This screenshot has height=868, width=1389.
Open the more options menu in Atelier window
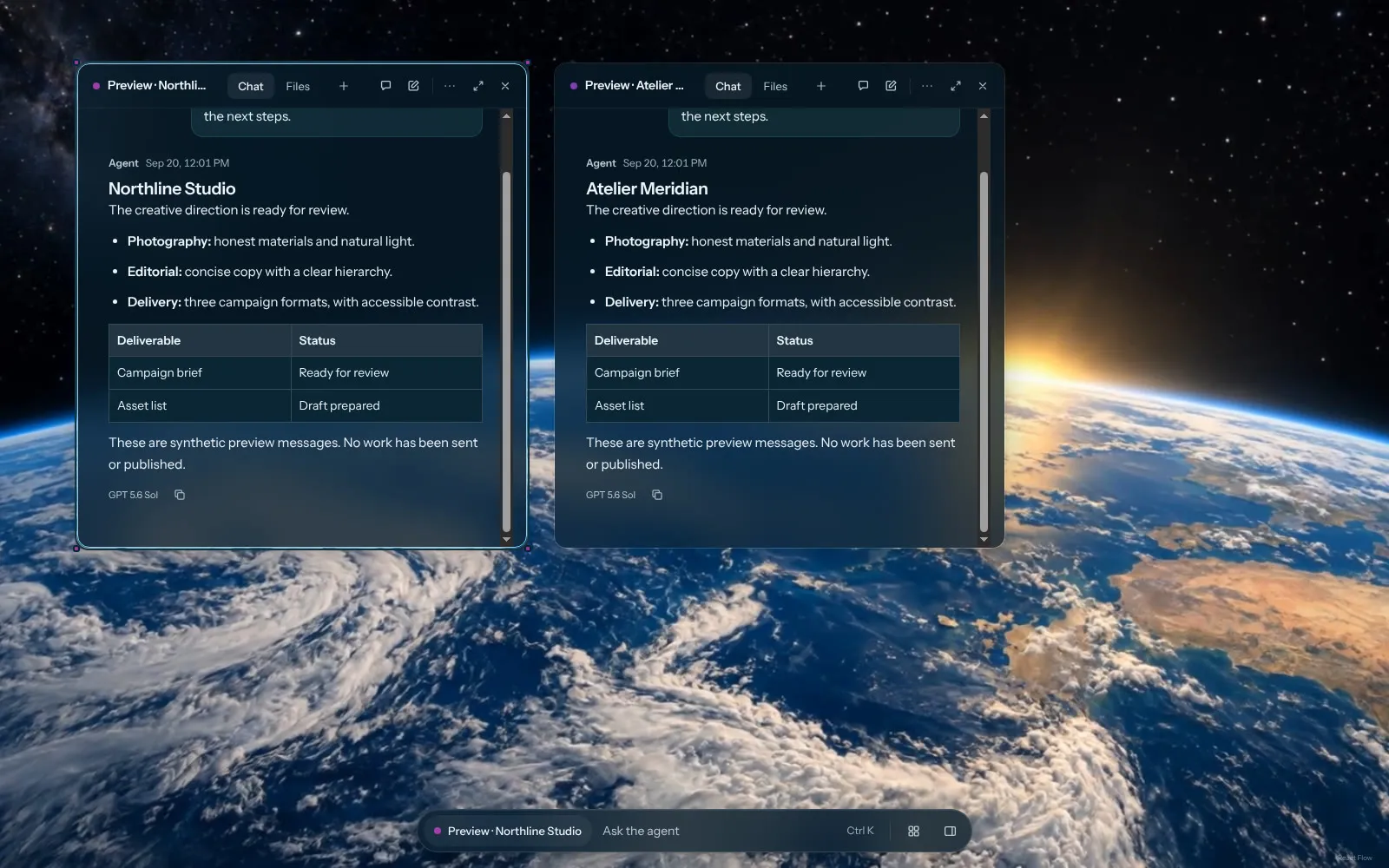[x=927, y=86]
